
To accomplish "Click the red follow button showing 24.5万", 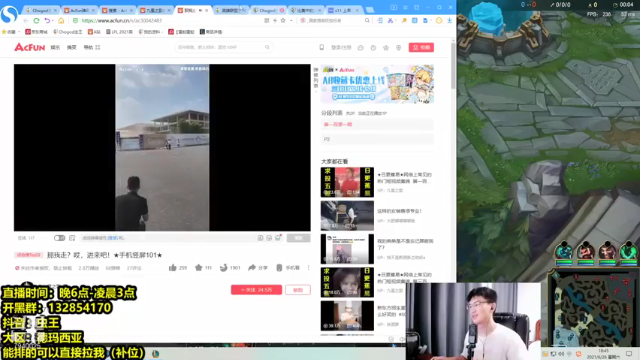I will (256, 290).
